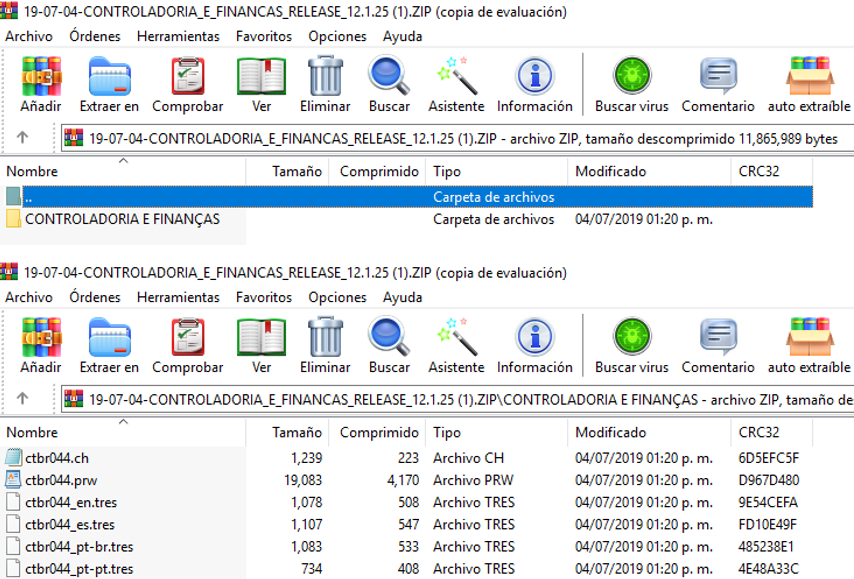Sort by Nombre column in the bottom window
The height and width of the screenshot is (579, 854).
[123, 432]
